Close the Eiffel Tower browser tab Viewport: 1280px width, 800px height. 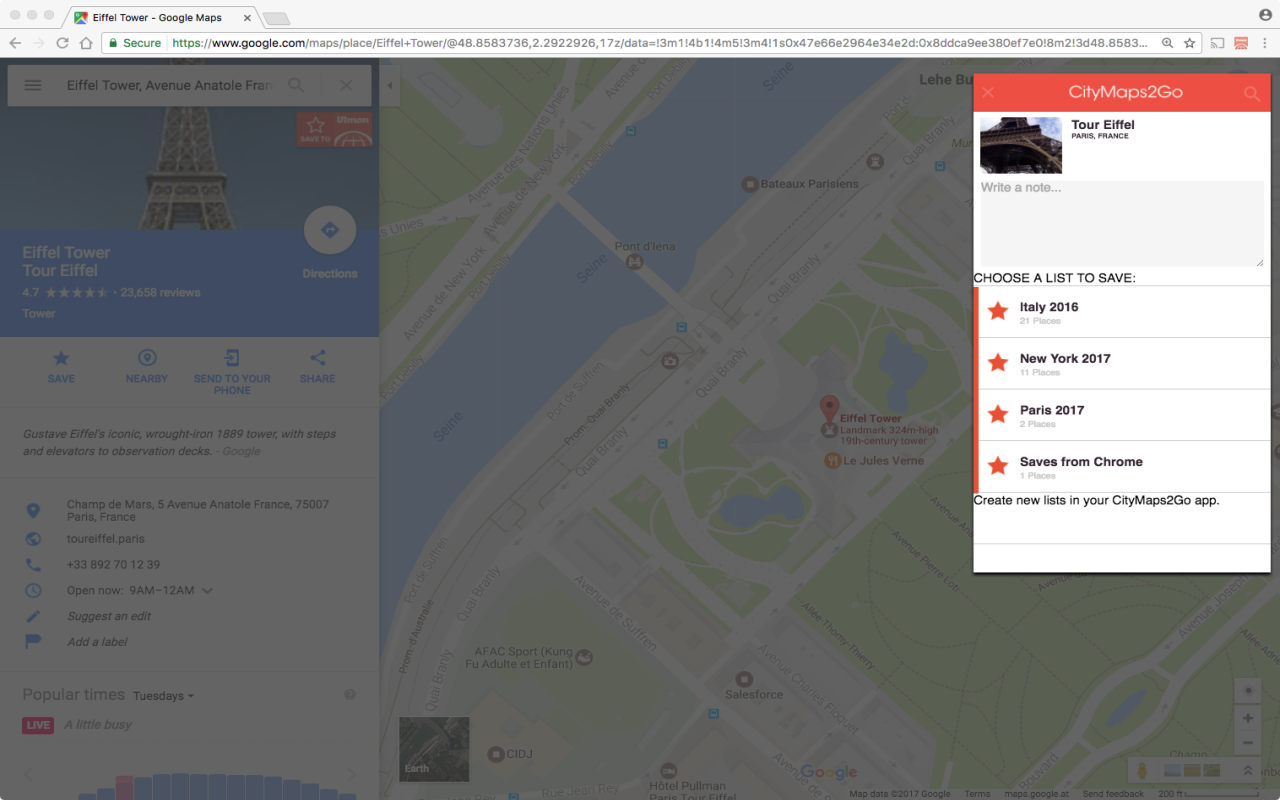click(247, 17)
